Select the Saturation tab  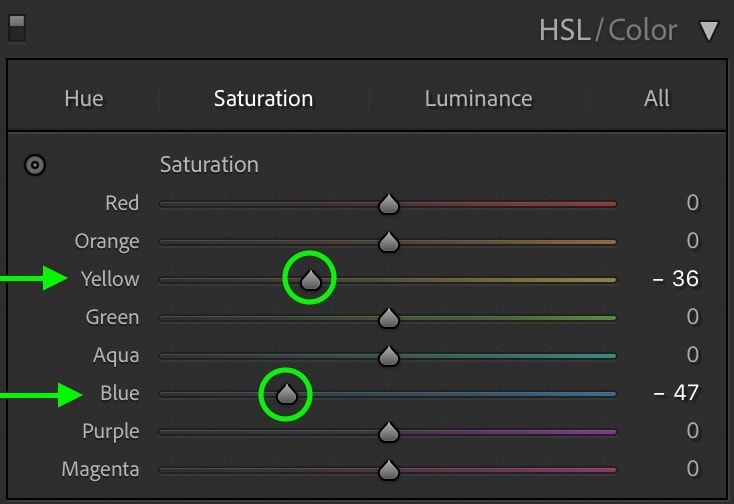click(264, 99)
